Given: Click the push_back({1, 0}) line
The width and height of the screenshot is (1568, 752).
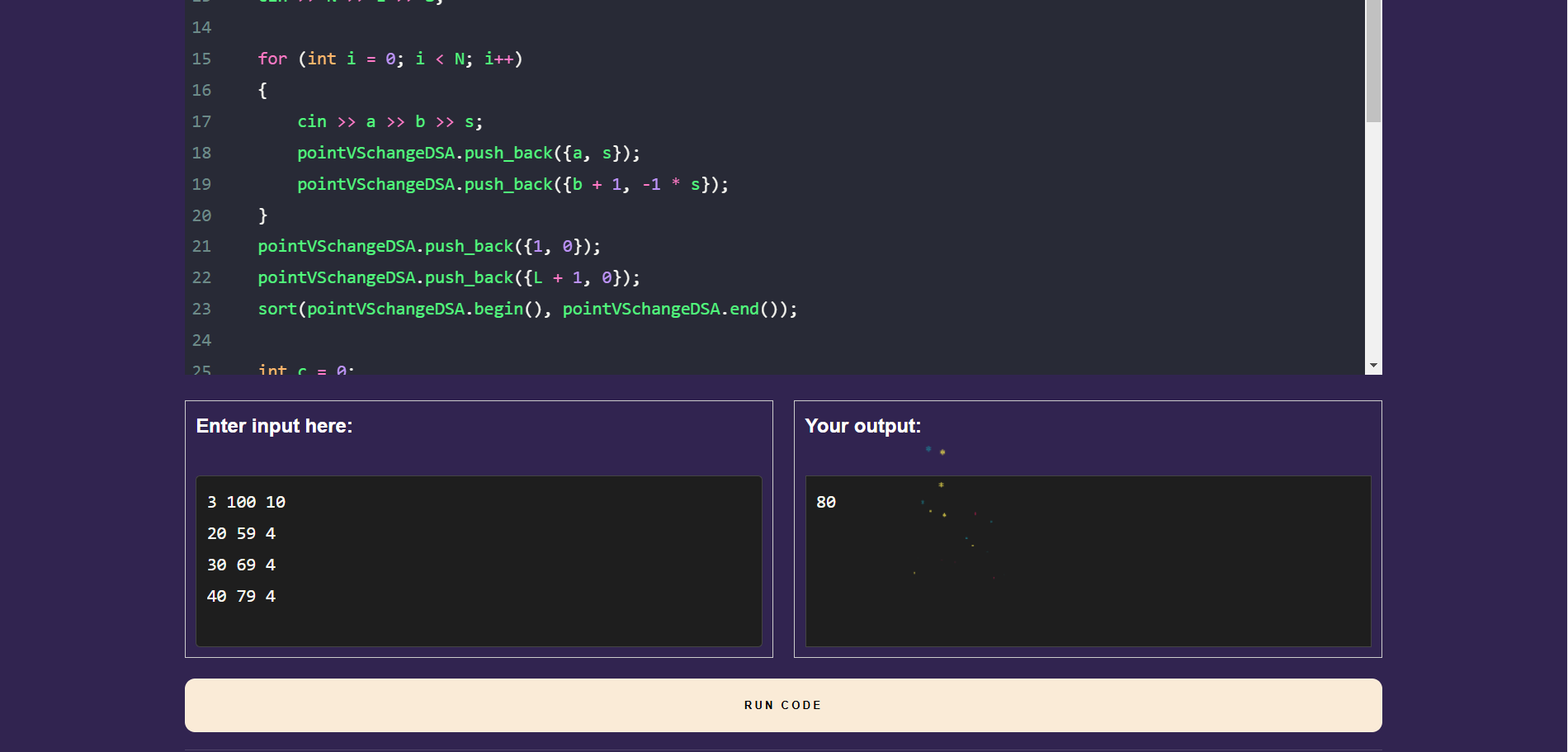Looking at the screenshot, I should [x=429, y=246].
